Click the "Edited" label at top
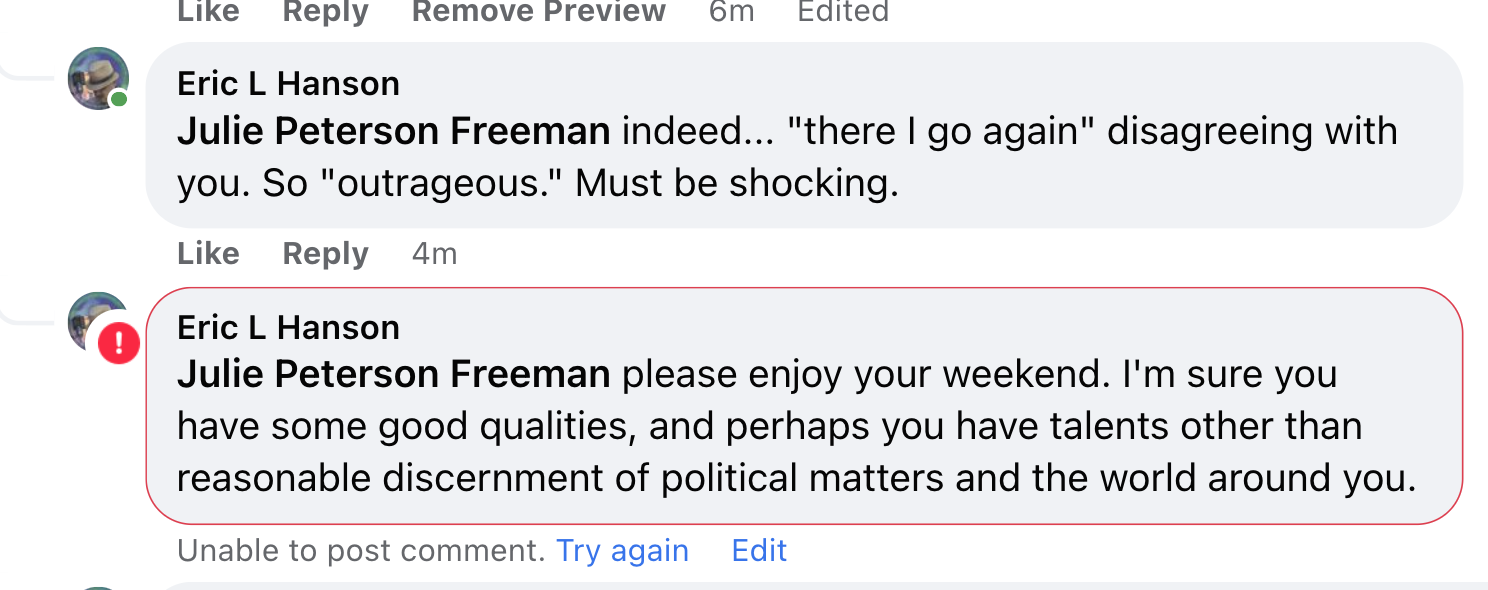 click(x=842, y=12)
